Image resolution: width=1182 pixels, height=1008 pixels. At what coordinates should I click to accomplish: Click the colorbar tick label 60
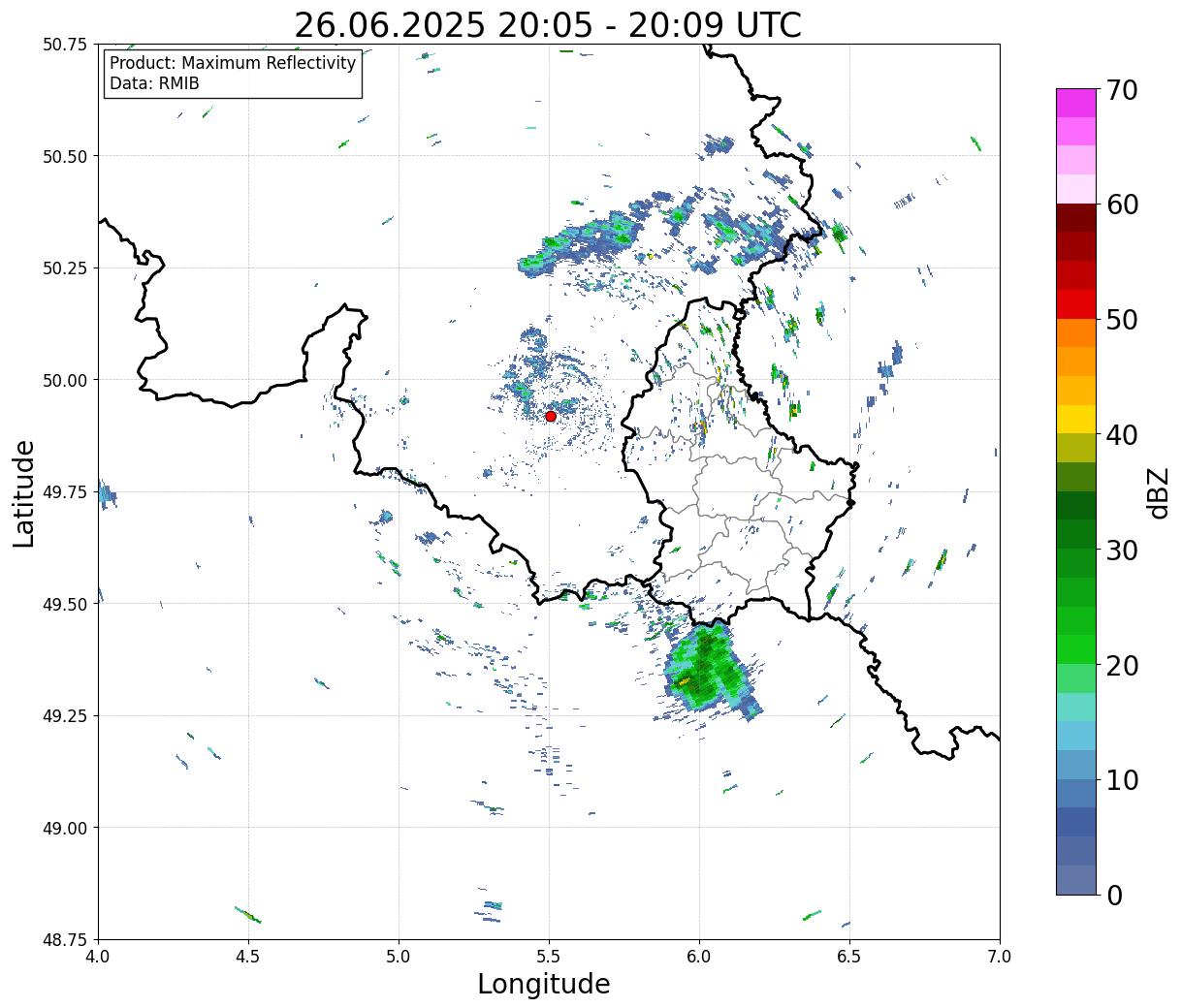[x=1121, y=205]
